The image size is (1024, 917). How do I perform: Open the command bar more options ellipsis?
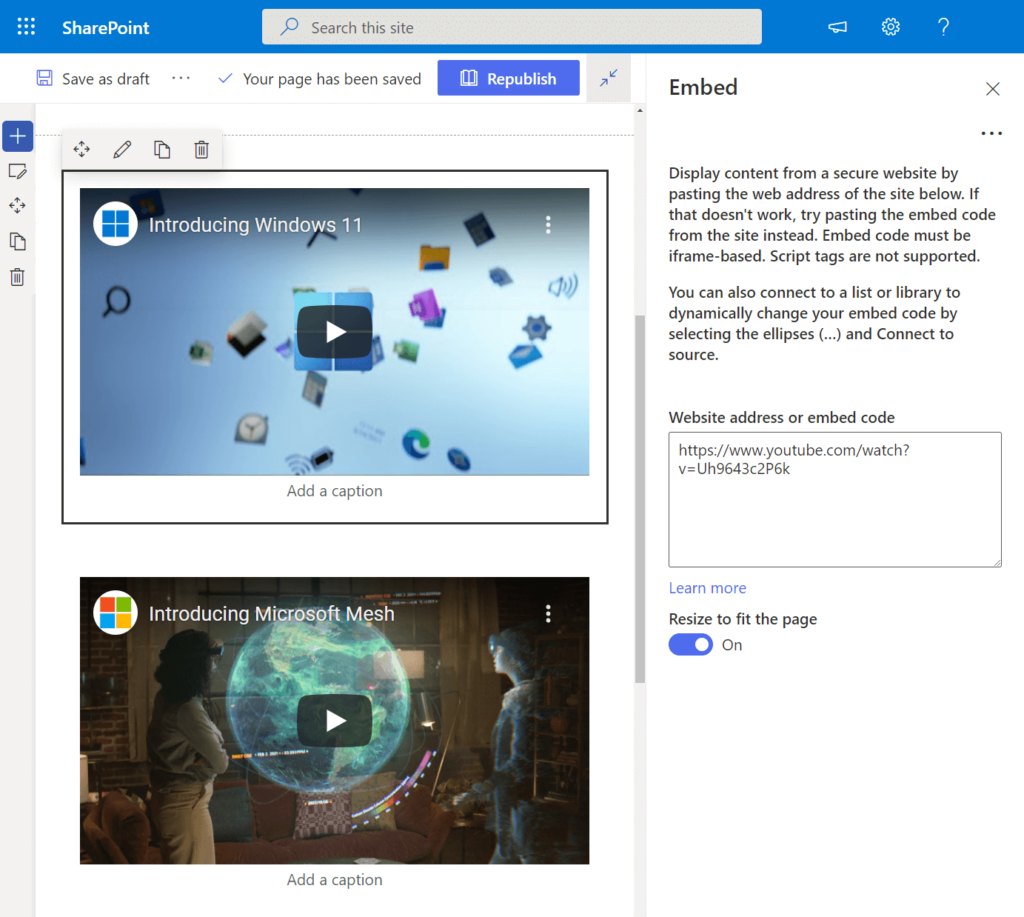tap(181, 78)
